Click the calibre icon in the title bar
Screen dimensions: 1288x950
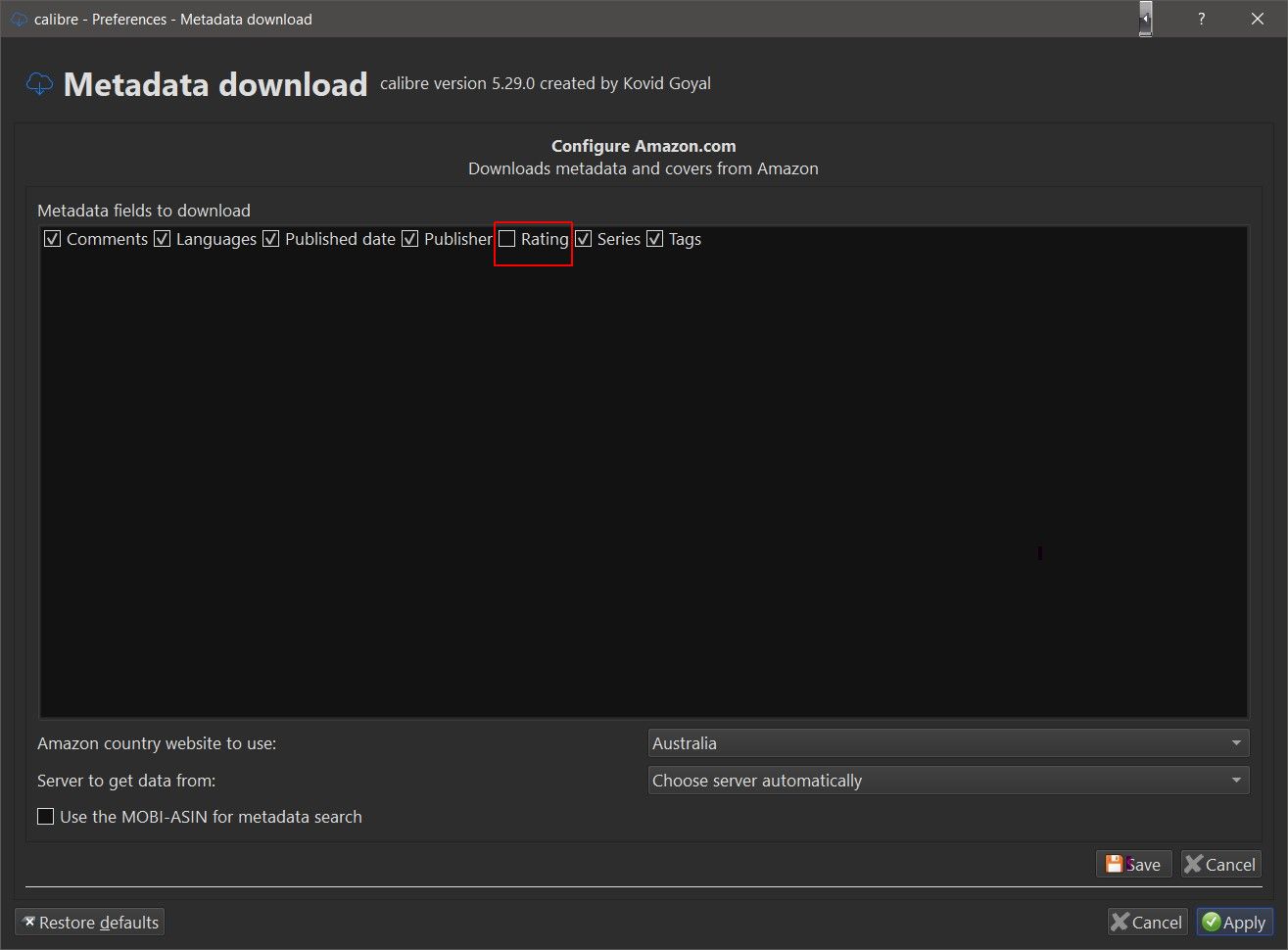click(x=19, y=19)
